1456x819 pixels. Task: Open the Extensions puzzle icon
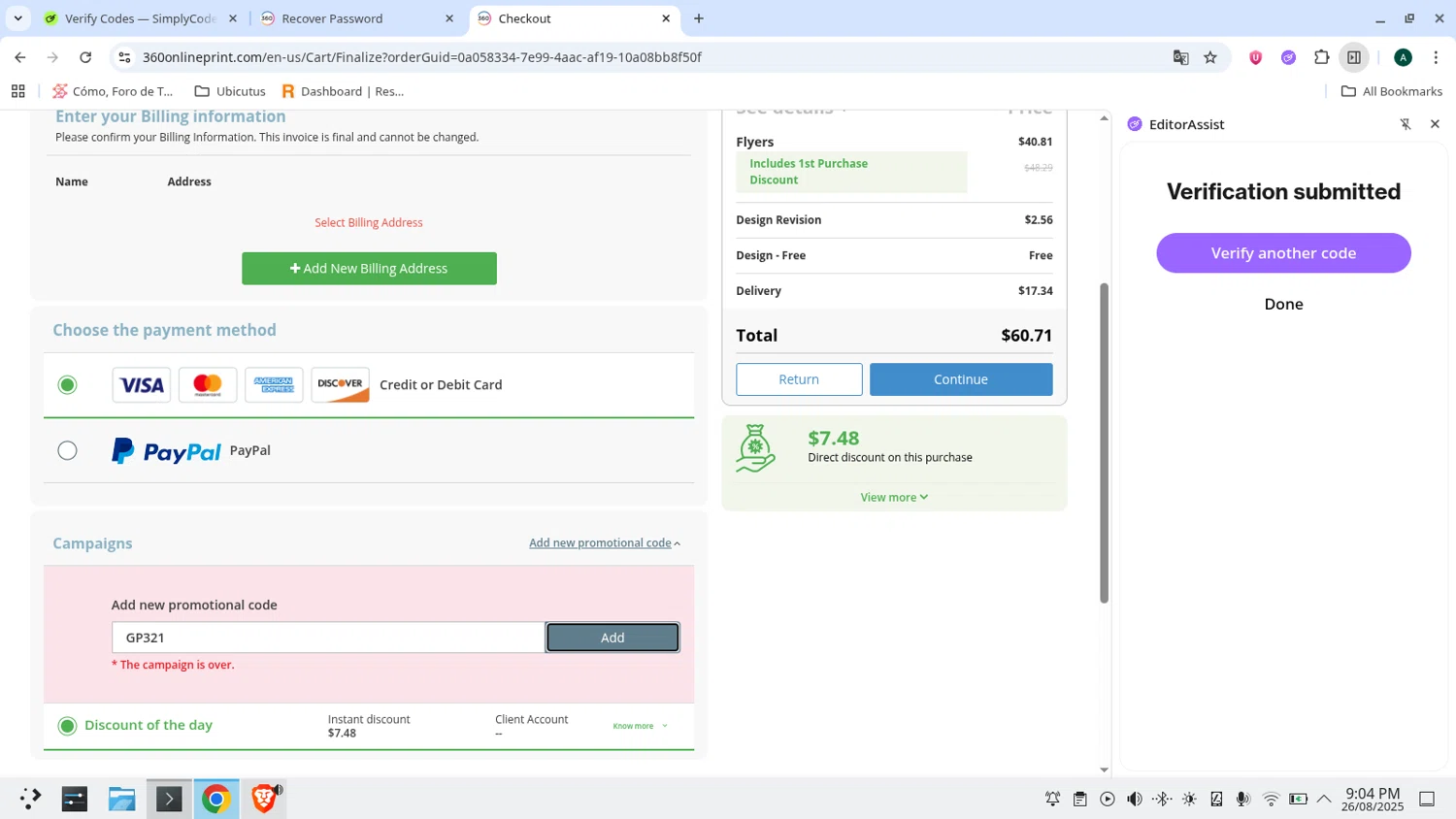click(1321, 57)
